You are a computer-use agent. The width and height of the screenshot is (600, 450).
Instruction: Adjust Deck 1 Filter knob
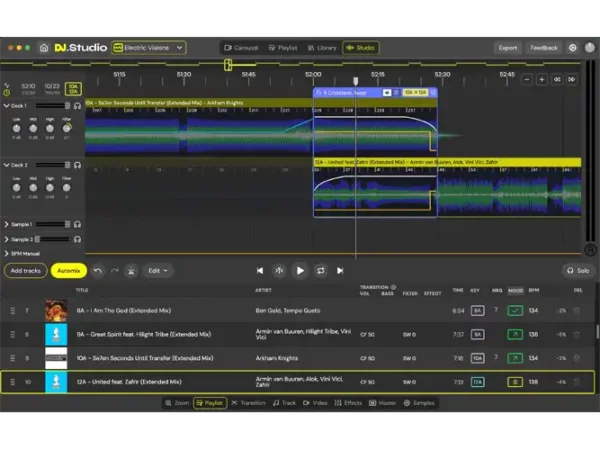[x=67, y=128]
